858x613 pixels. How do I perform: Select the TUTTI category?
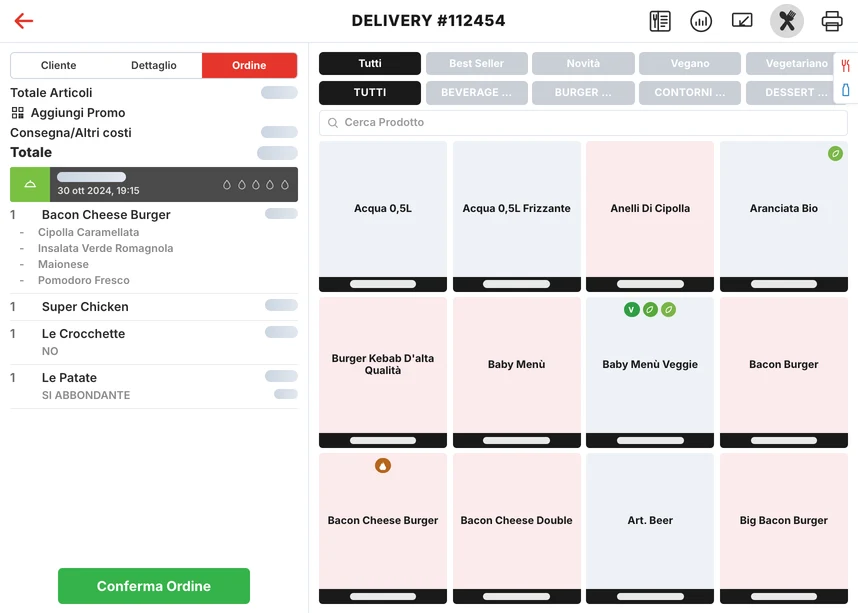pos(370,92)
